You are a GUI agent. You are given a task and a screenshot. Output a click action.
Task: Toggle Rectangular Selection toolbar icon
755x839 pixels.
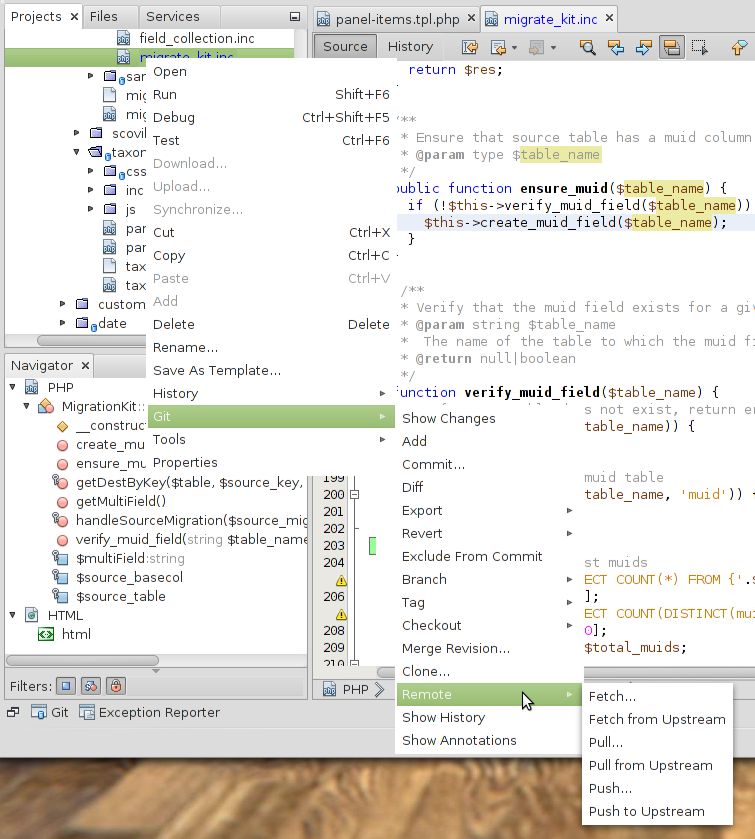(699, 47)
